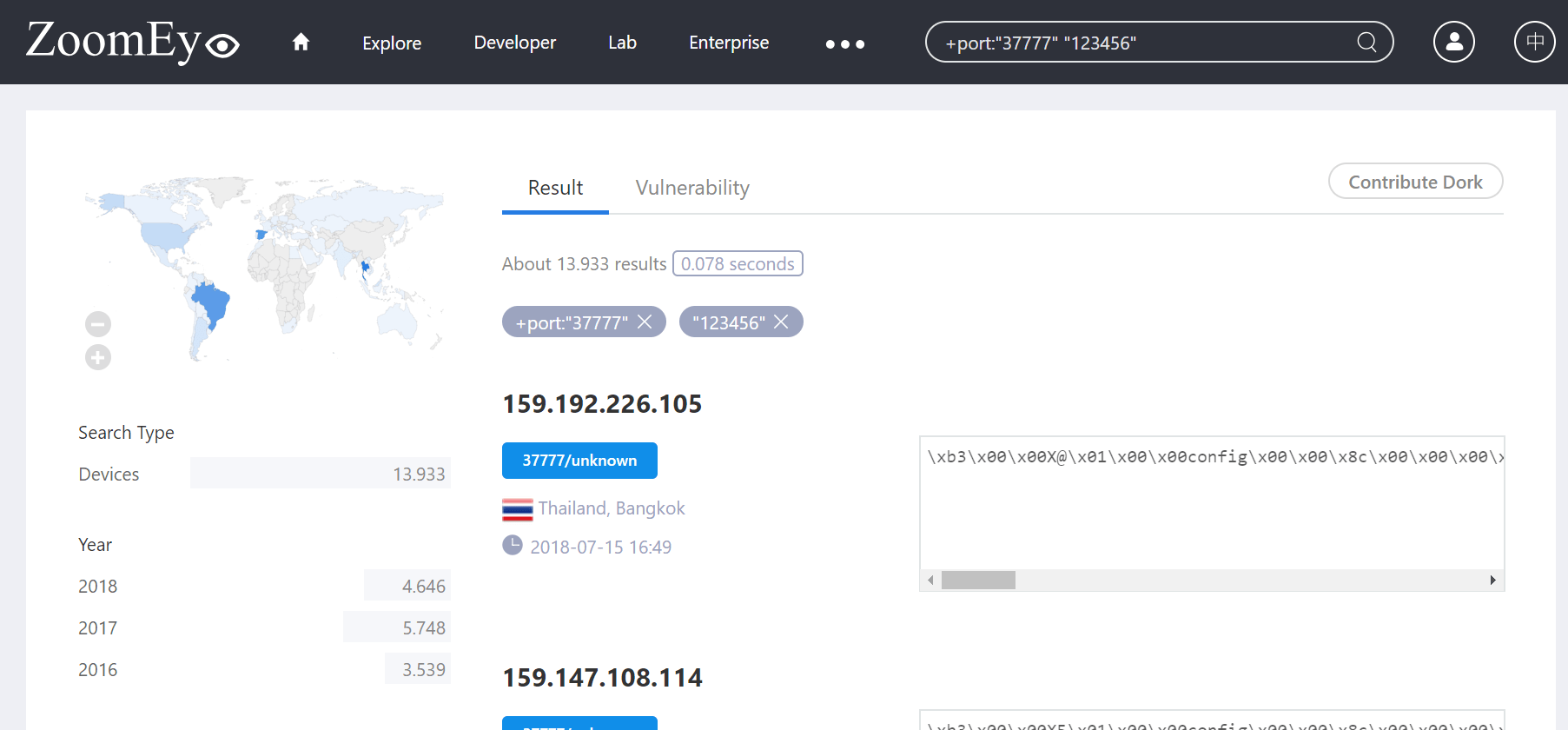Click the world map heatmap

click(263, 269)
